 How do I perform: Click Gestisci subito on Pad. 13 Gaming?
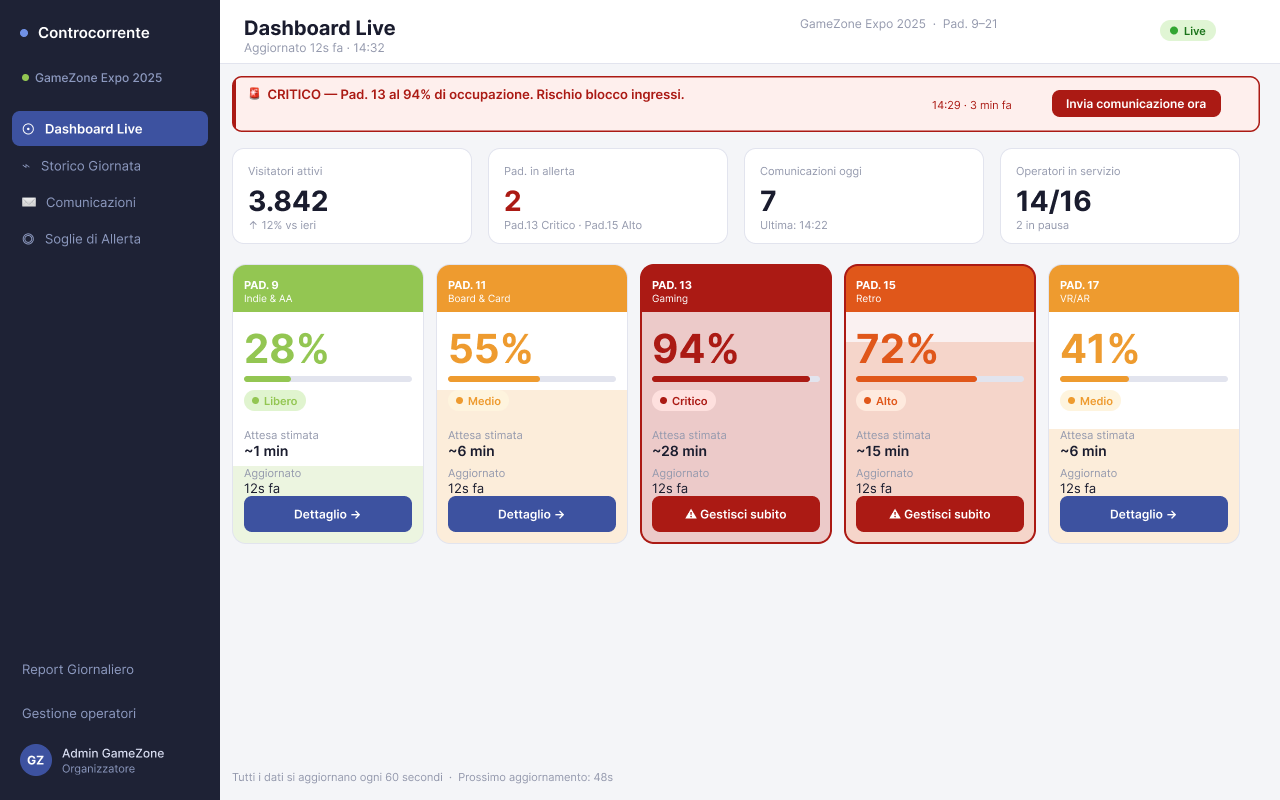click(736, 514)
